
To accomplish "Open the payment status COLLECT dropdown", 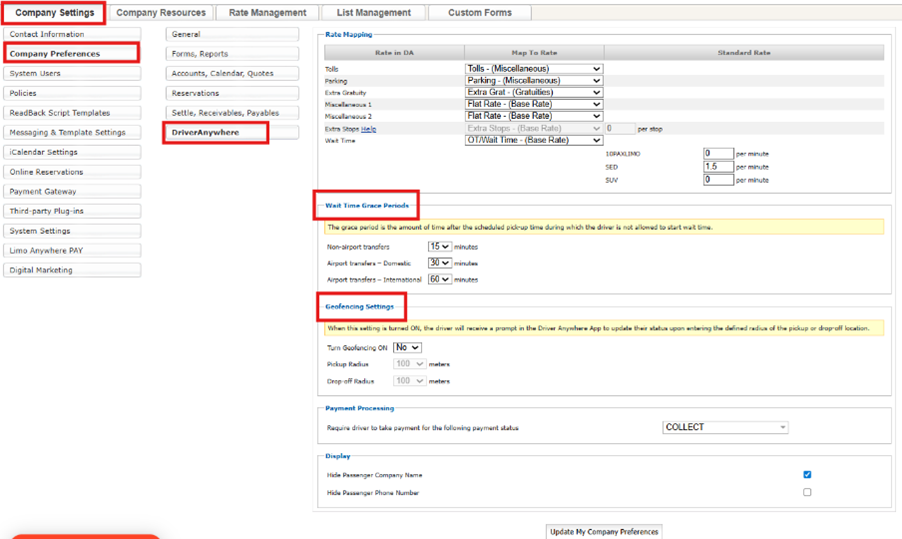I will [725, 427].
